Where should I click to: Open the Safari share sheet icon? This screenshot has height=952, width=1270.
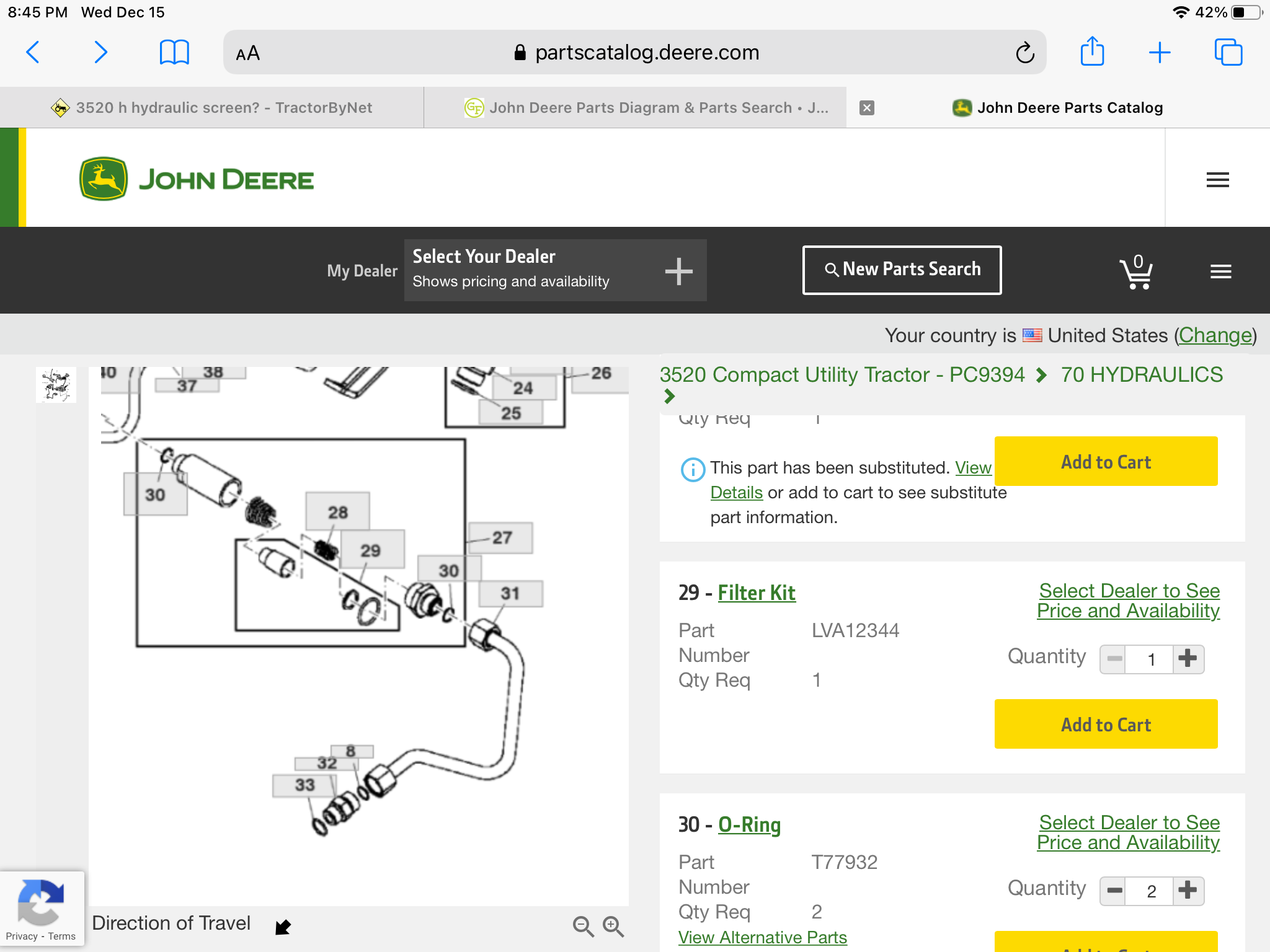click(1092, 51)
